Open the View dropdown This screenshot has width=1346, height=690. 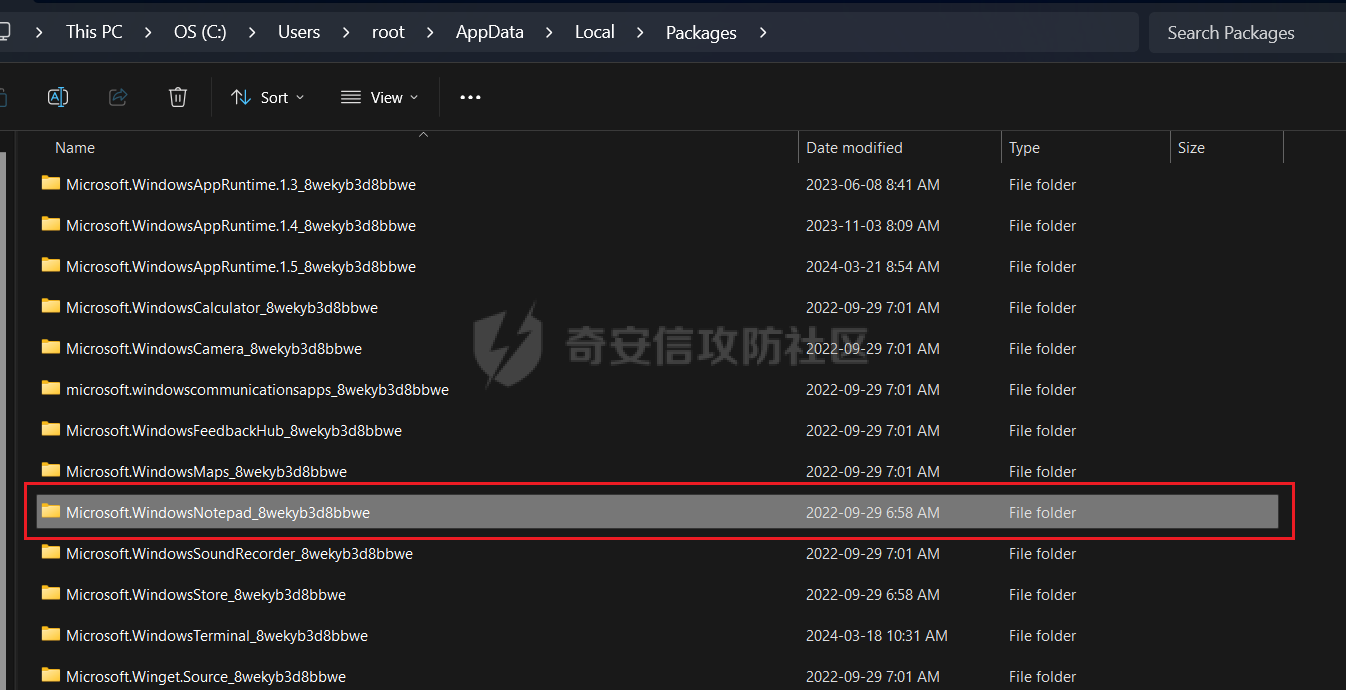379,97
